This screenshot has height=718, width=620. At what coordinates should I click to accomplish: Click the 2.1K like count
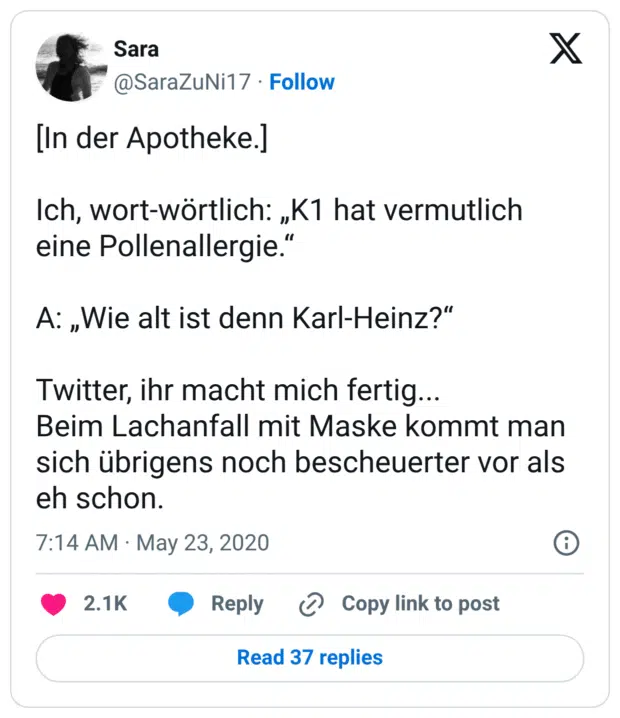point(105,604)
